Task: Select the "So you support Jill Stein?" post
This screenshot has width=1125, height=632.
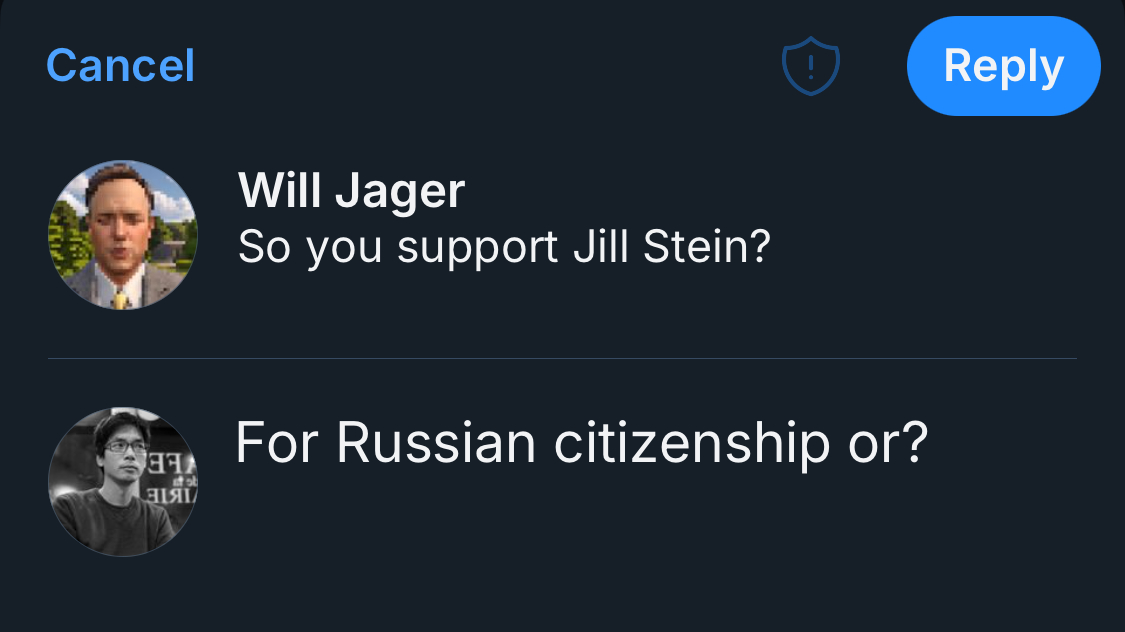Action: click(x=504, y=248)
